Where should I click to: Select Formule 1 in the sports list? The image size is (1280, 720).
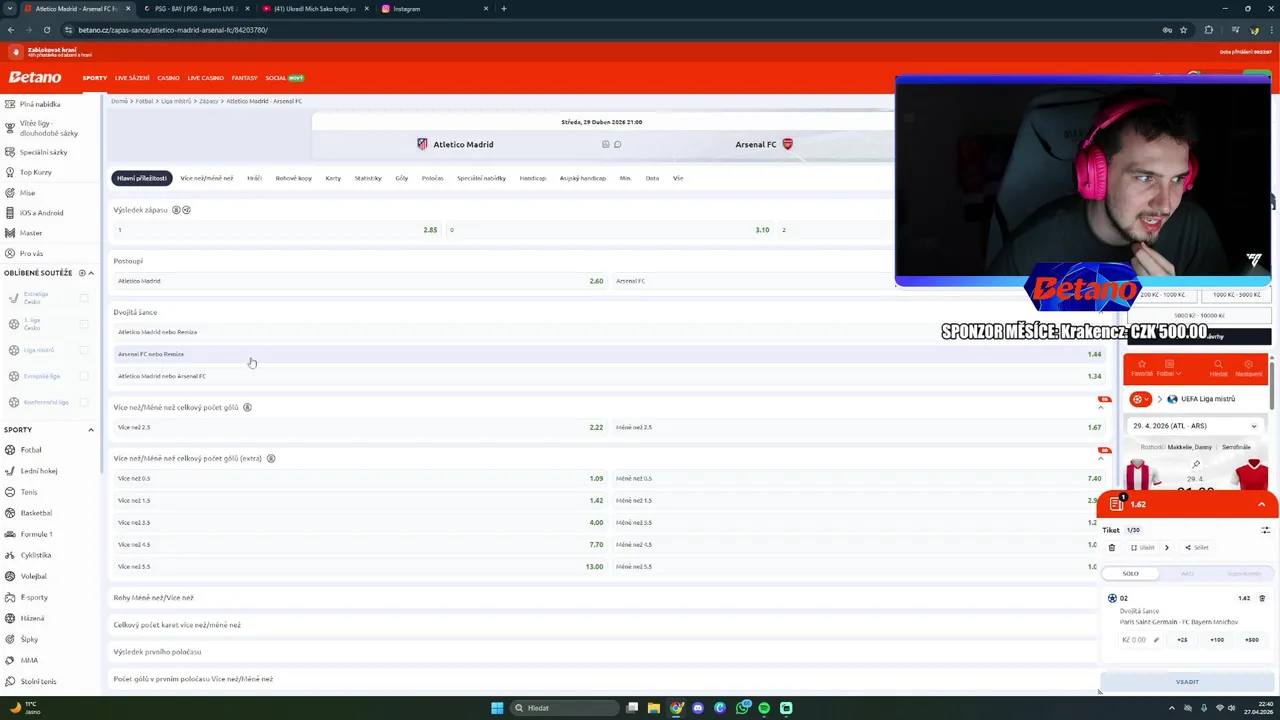[x=36, y=534]
